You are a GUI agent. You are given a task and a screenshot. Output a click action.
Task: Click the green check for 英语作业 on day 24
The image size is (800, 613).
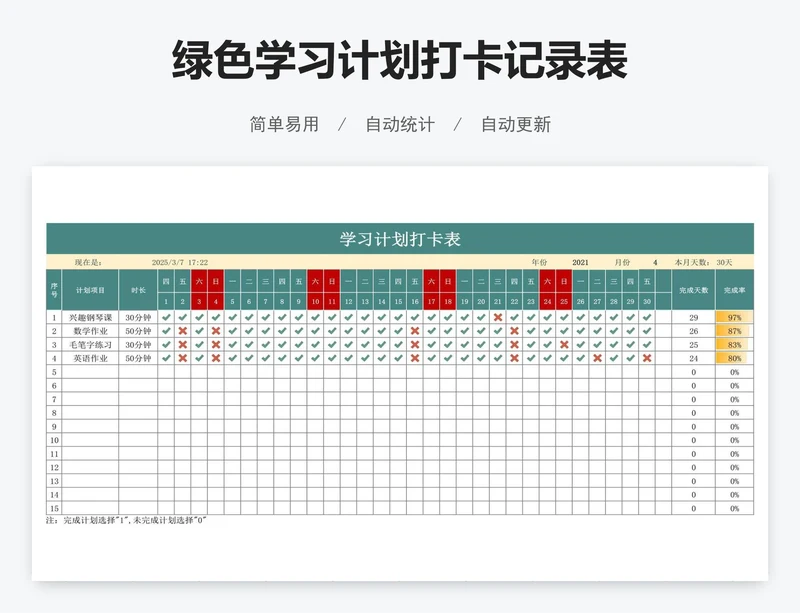547,358
